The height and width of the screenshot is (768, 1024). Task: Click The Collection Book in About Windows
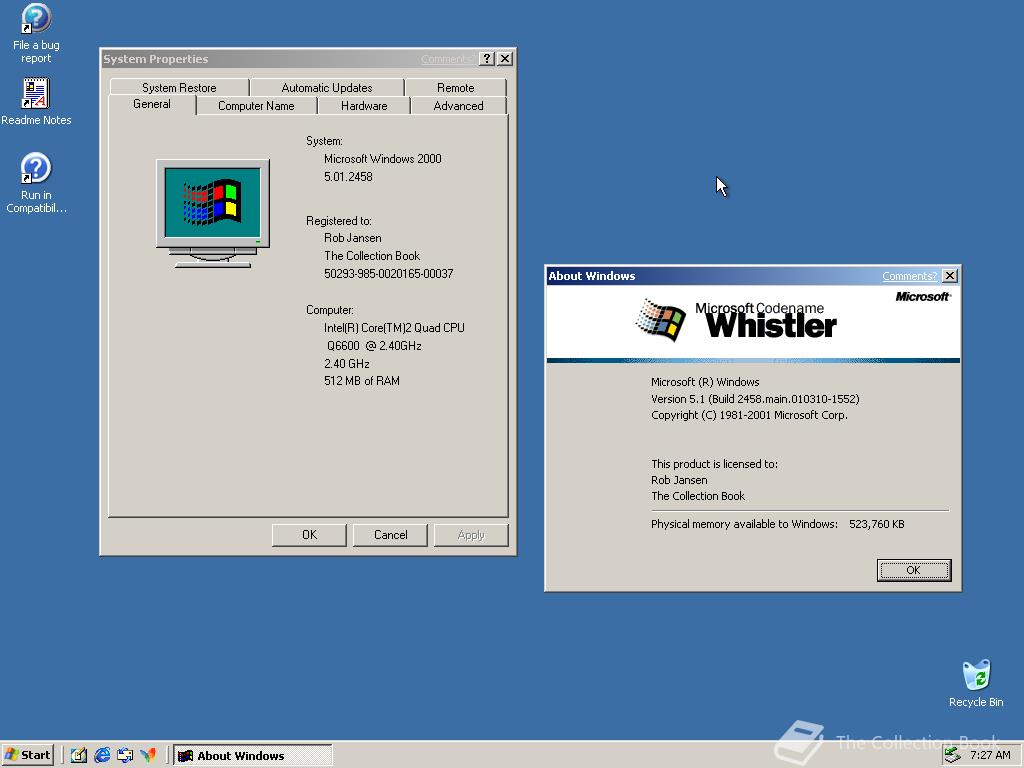pos(697,496)
